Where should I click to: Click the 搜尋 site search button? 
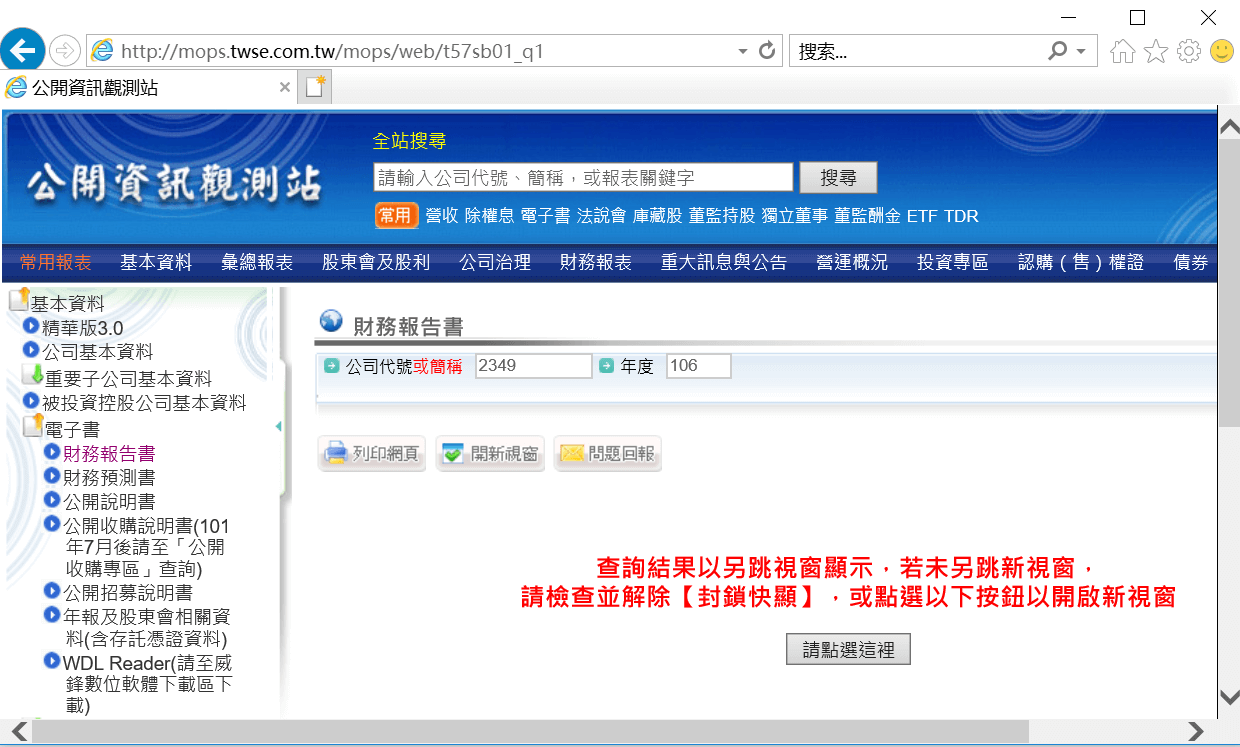838,178
